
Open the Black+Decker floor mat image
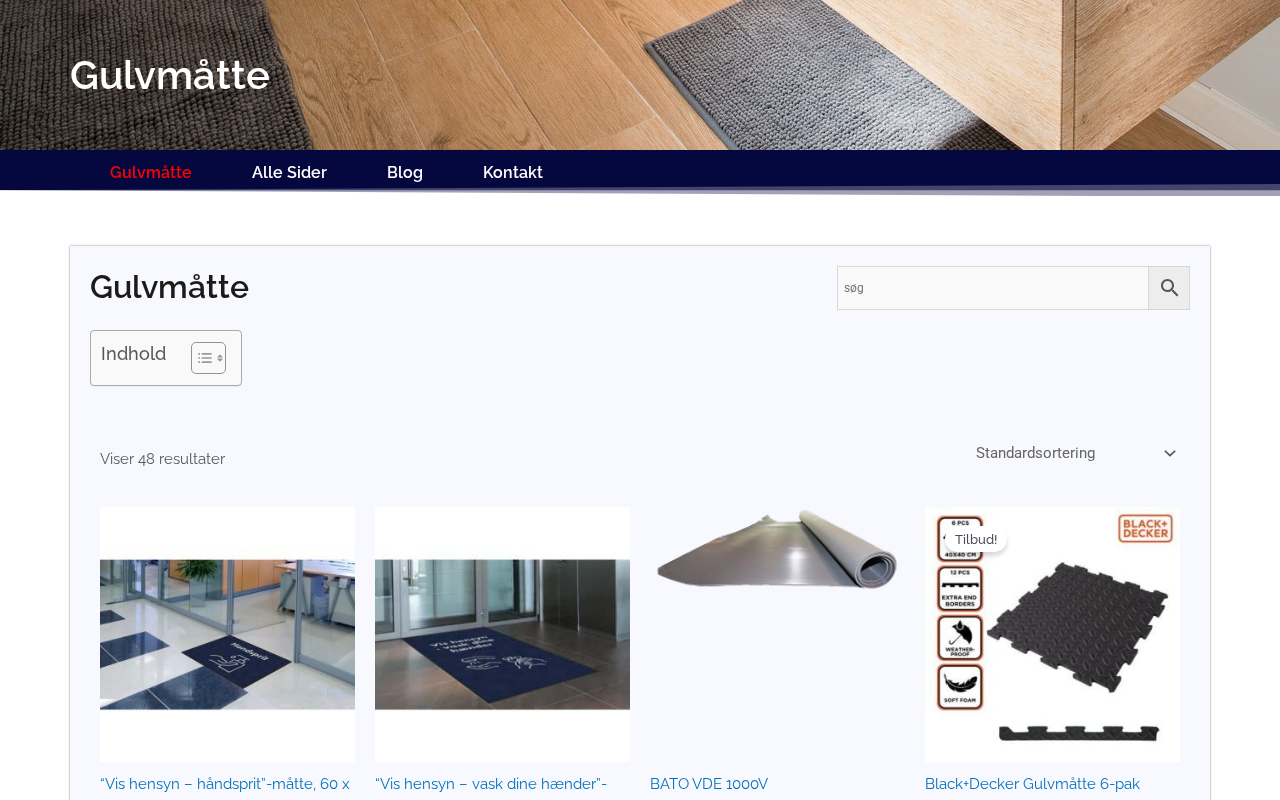1052,634
